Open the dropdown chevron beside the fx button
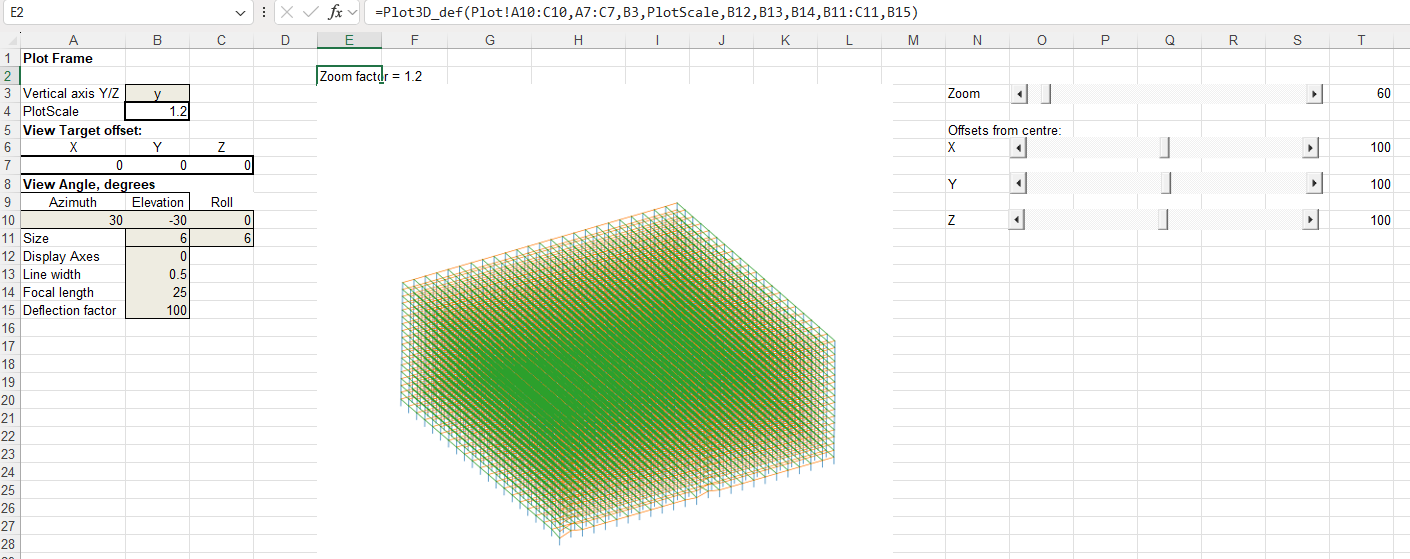1410x559 pixels. pyautogui.click(x=353, y=13)
